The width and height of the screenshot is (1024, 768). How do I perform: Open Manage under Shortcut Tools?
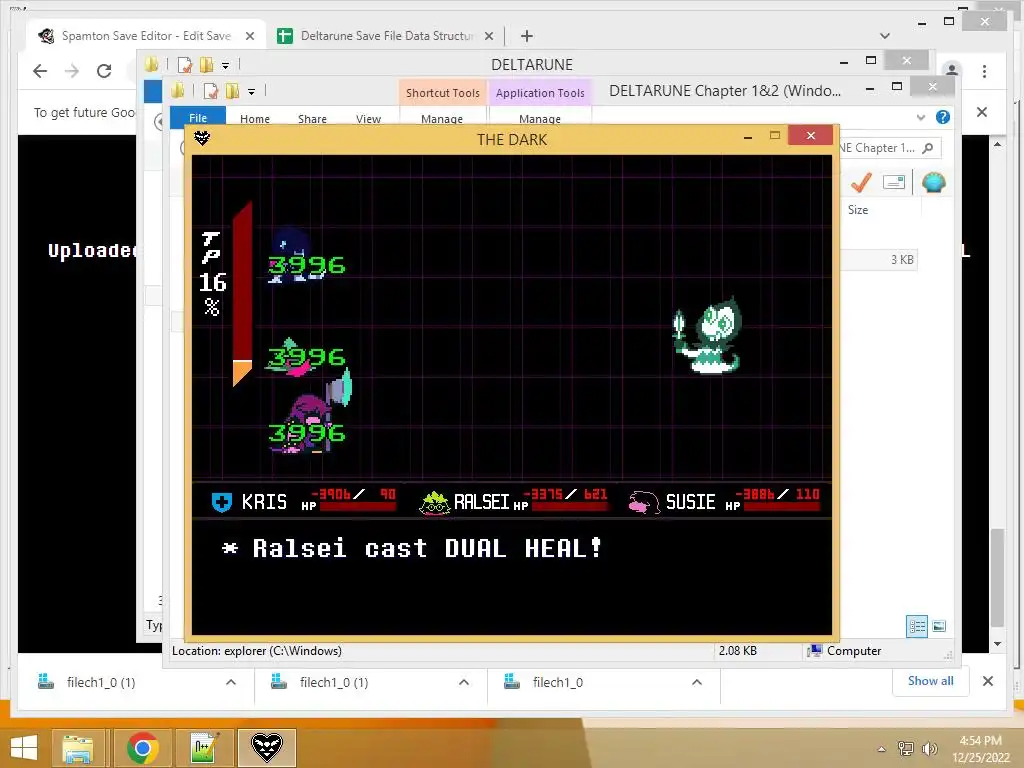coord(442,119)
